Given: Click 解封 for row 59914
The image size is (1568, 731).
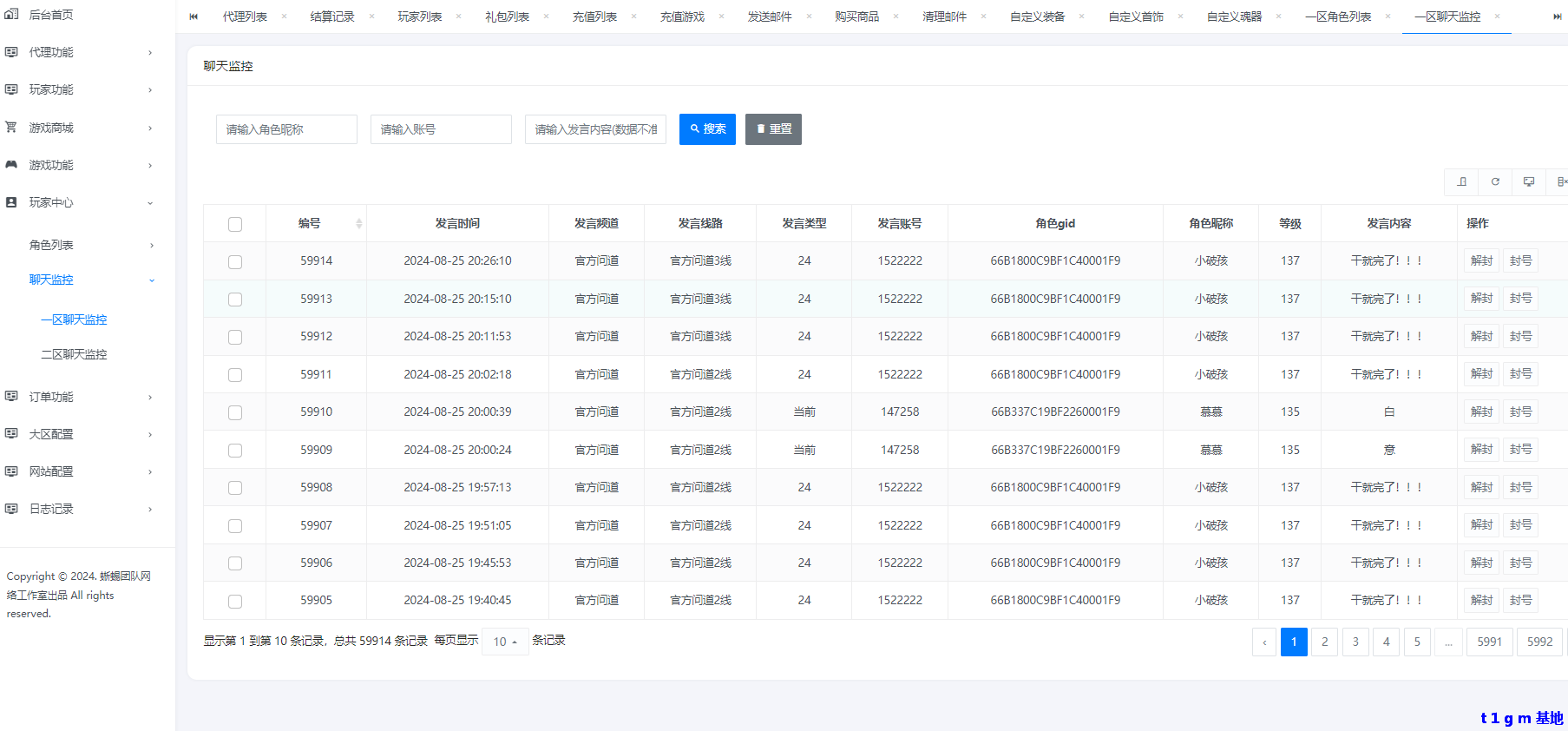Looking at the screenshot, I should 1481,260.
